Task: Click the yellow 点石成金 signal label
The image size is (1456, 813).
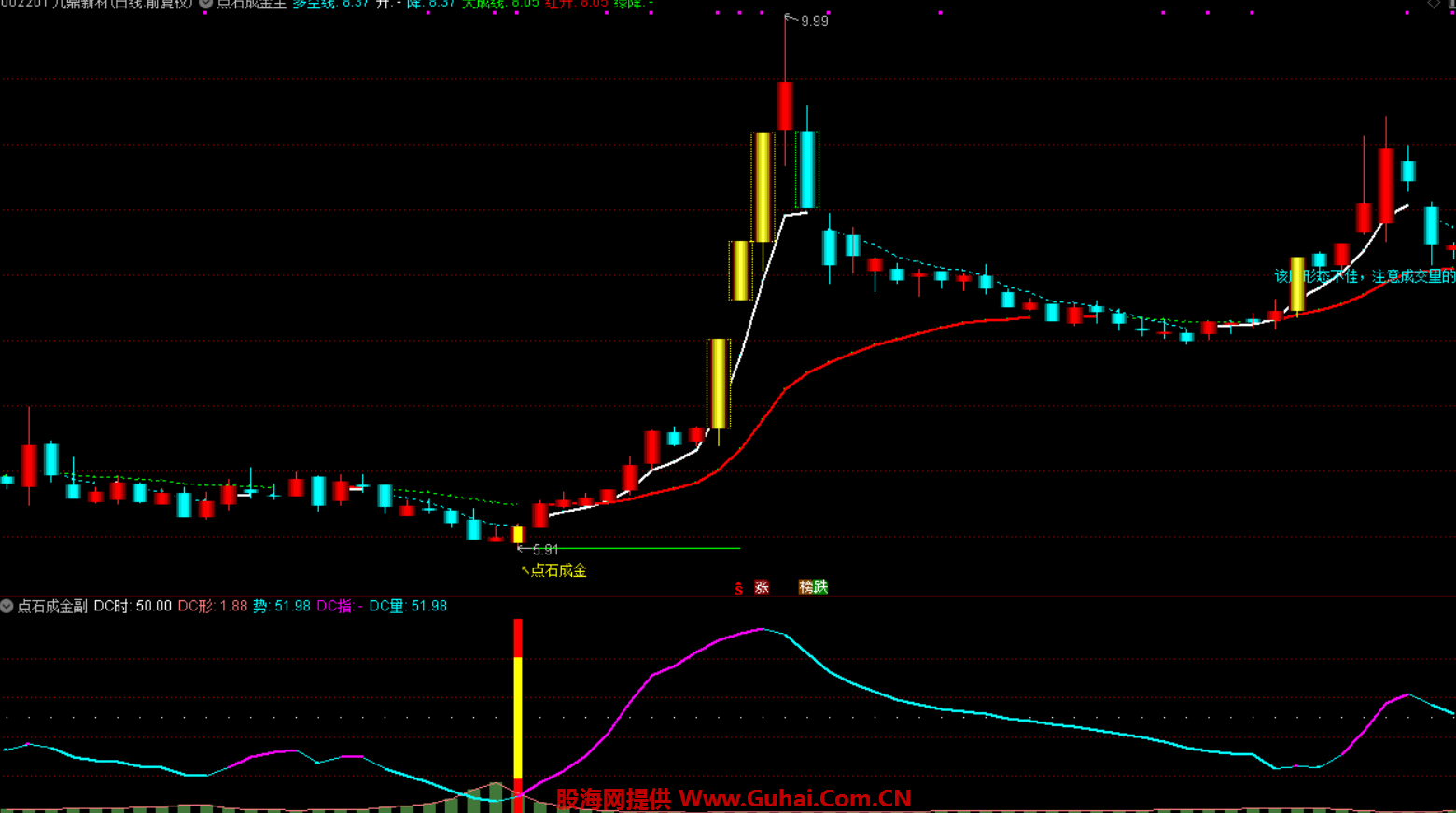Action: pos(557,570)
